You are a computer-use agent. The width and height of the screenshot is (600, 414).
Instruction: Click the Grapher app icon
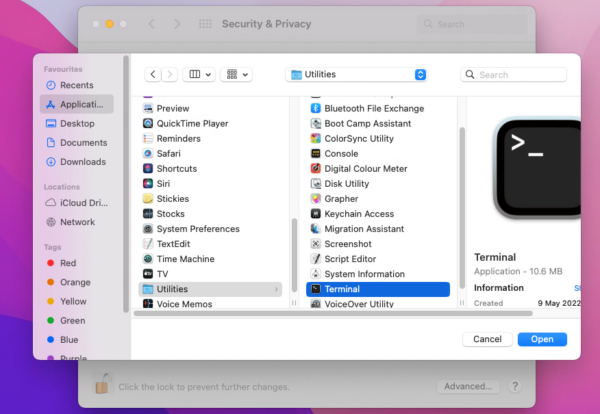[x=315, y=198]
